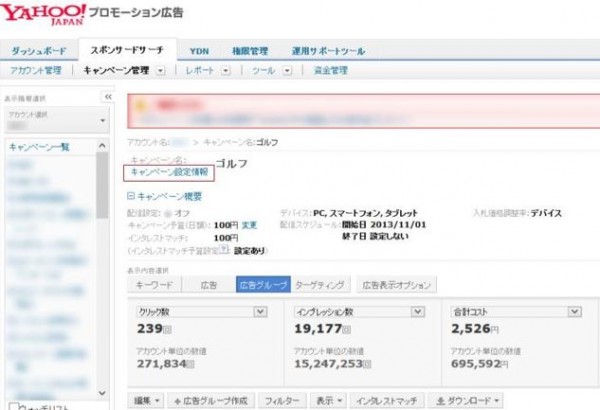
Task: Collapse the キャンペーン概要 section
Action: (x=131, y=196)
